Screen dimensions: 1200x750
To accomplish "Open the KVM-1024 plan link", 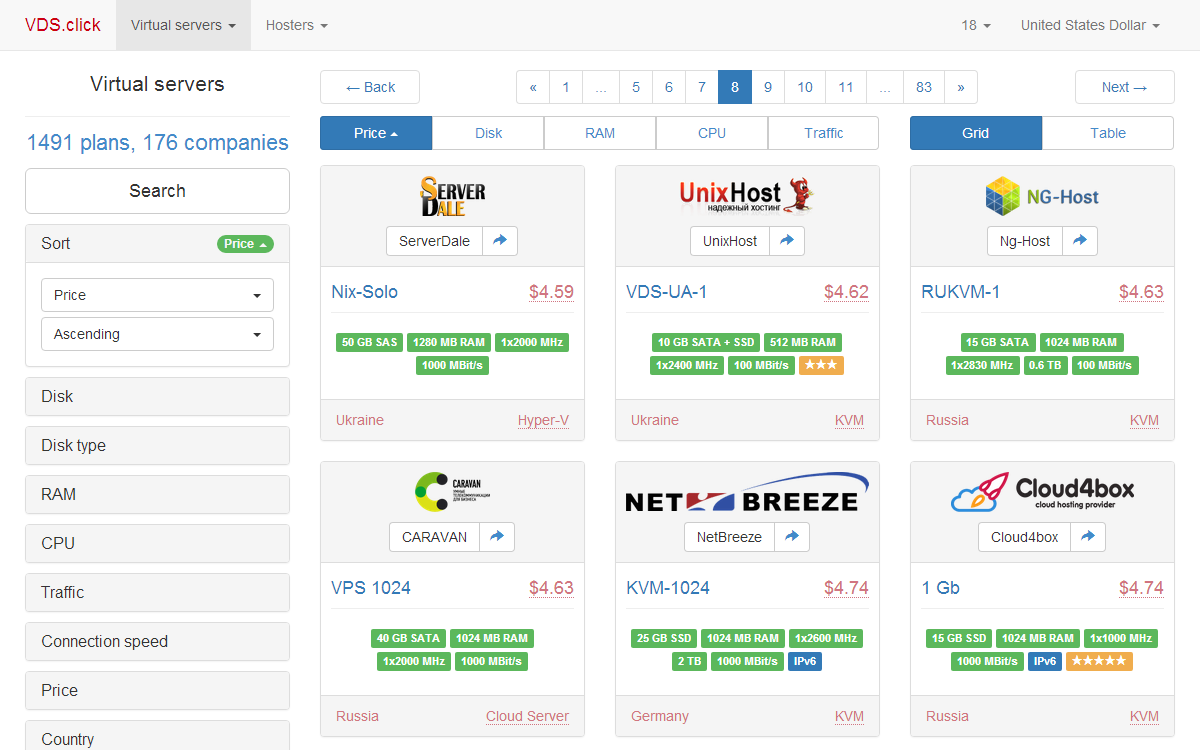I will (668, 588).
